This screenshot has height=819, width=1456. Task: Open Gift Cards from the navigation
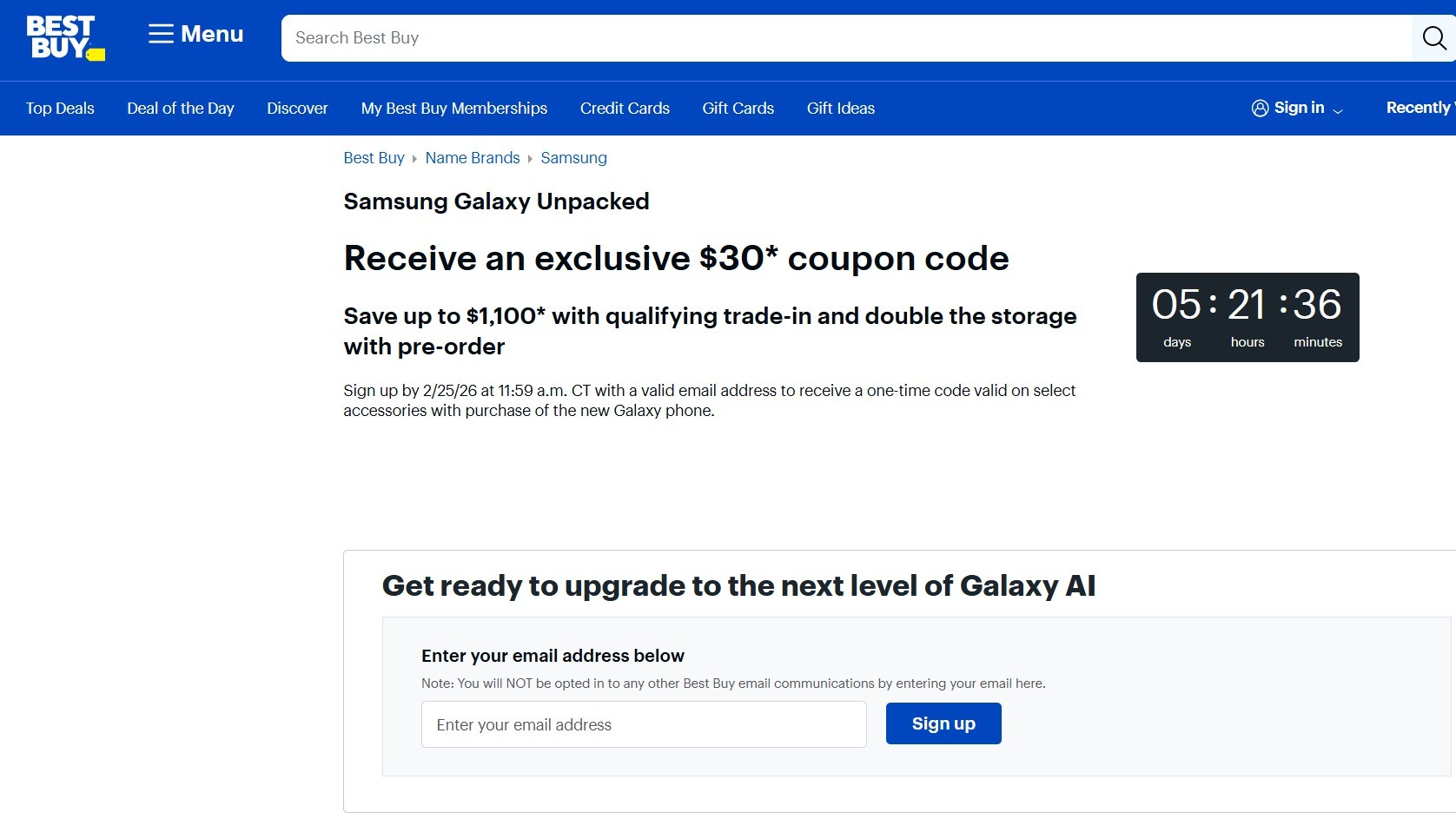coord(738,108)
